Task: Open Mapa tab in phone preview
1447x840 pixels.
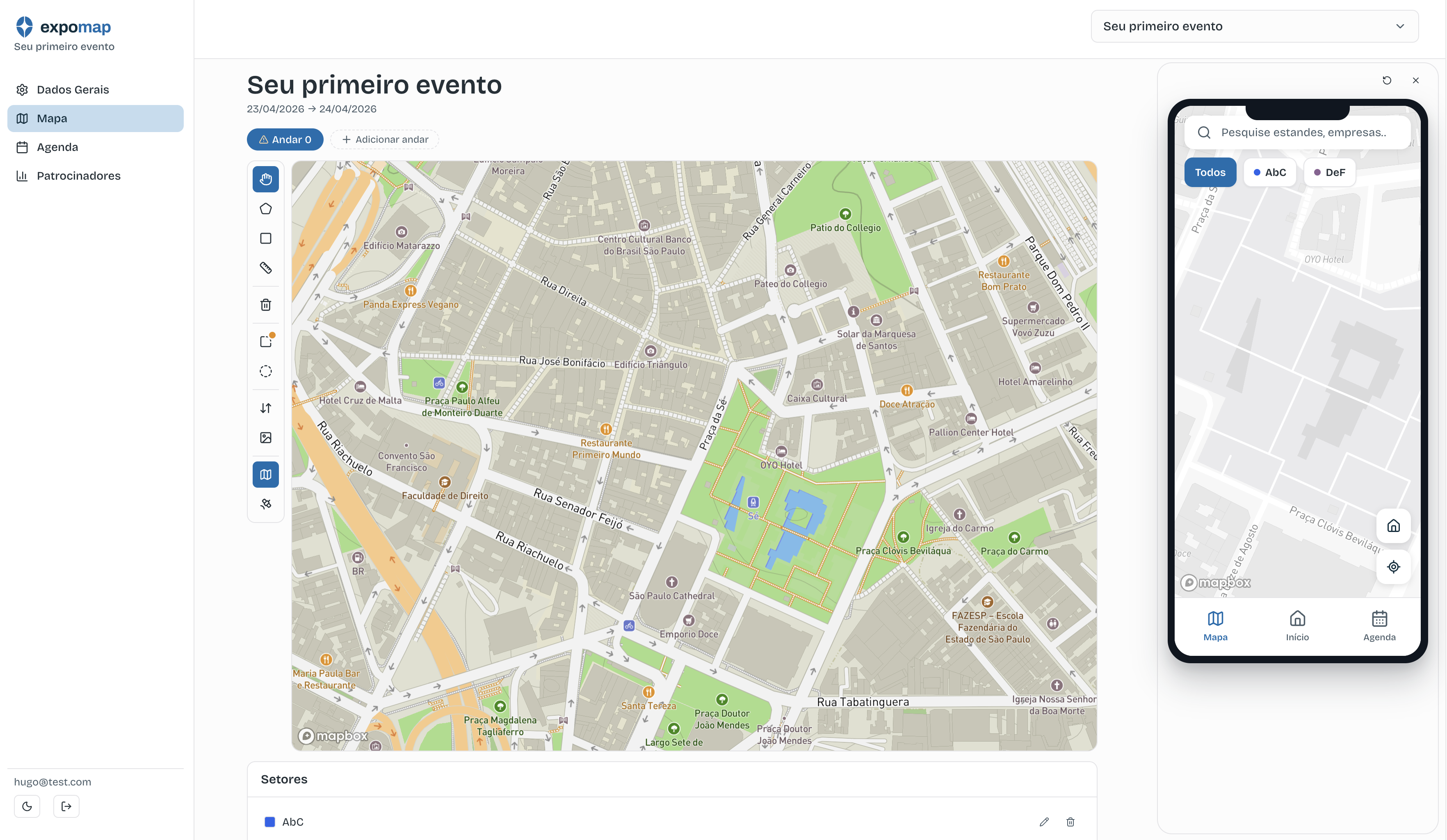Action: click(1215, 626)
